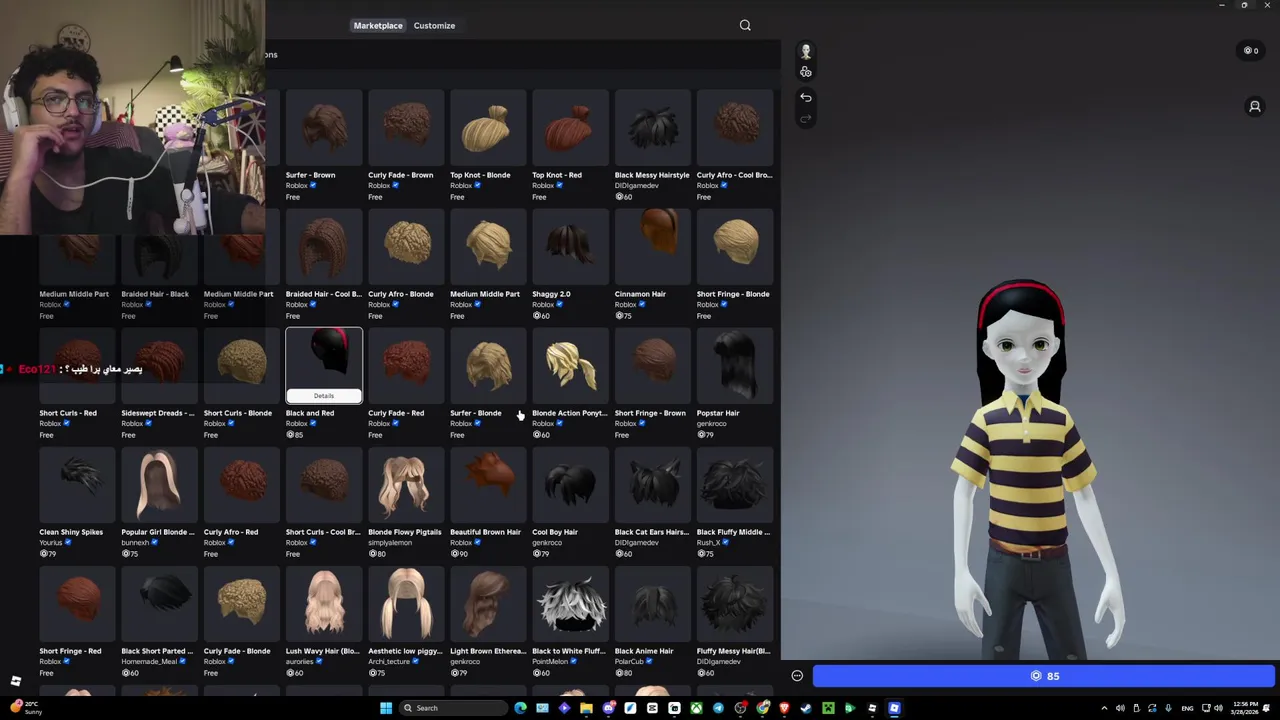Open creator PointMelon link
The image size is (1280, 720).
click(550, 662)
